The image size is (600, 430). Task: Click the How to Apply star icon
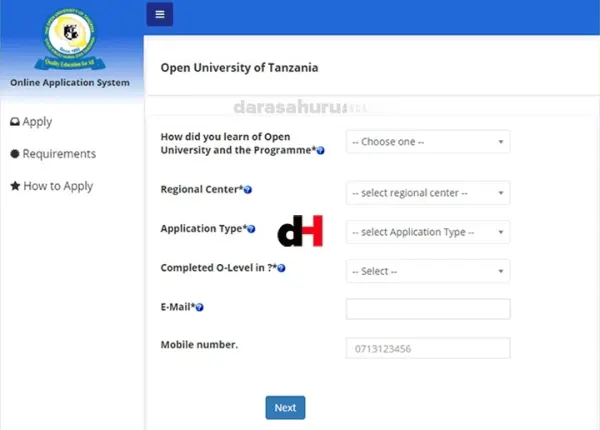click(x=15, y=186)
